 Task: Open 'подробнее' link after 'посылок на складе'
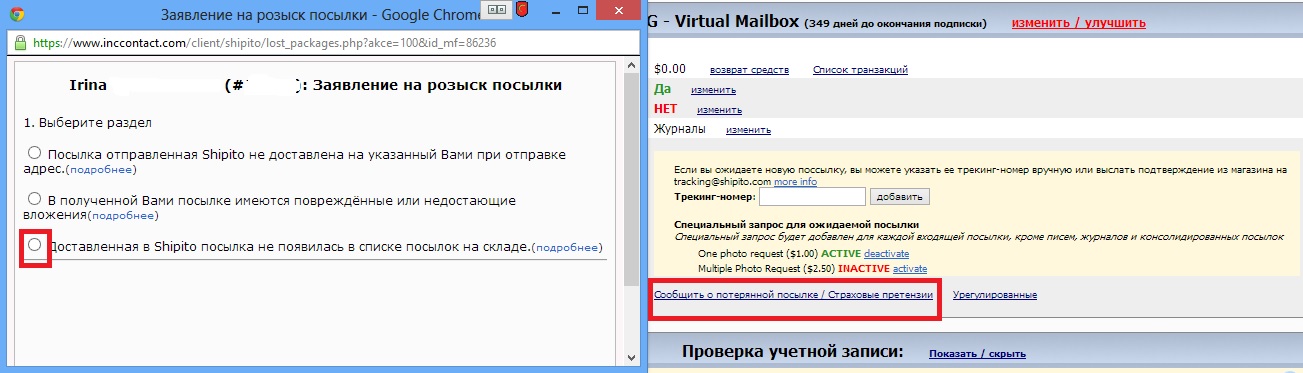coord(567,247)
